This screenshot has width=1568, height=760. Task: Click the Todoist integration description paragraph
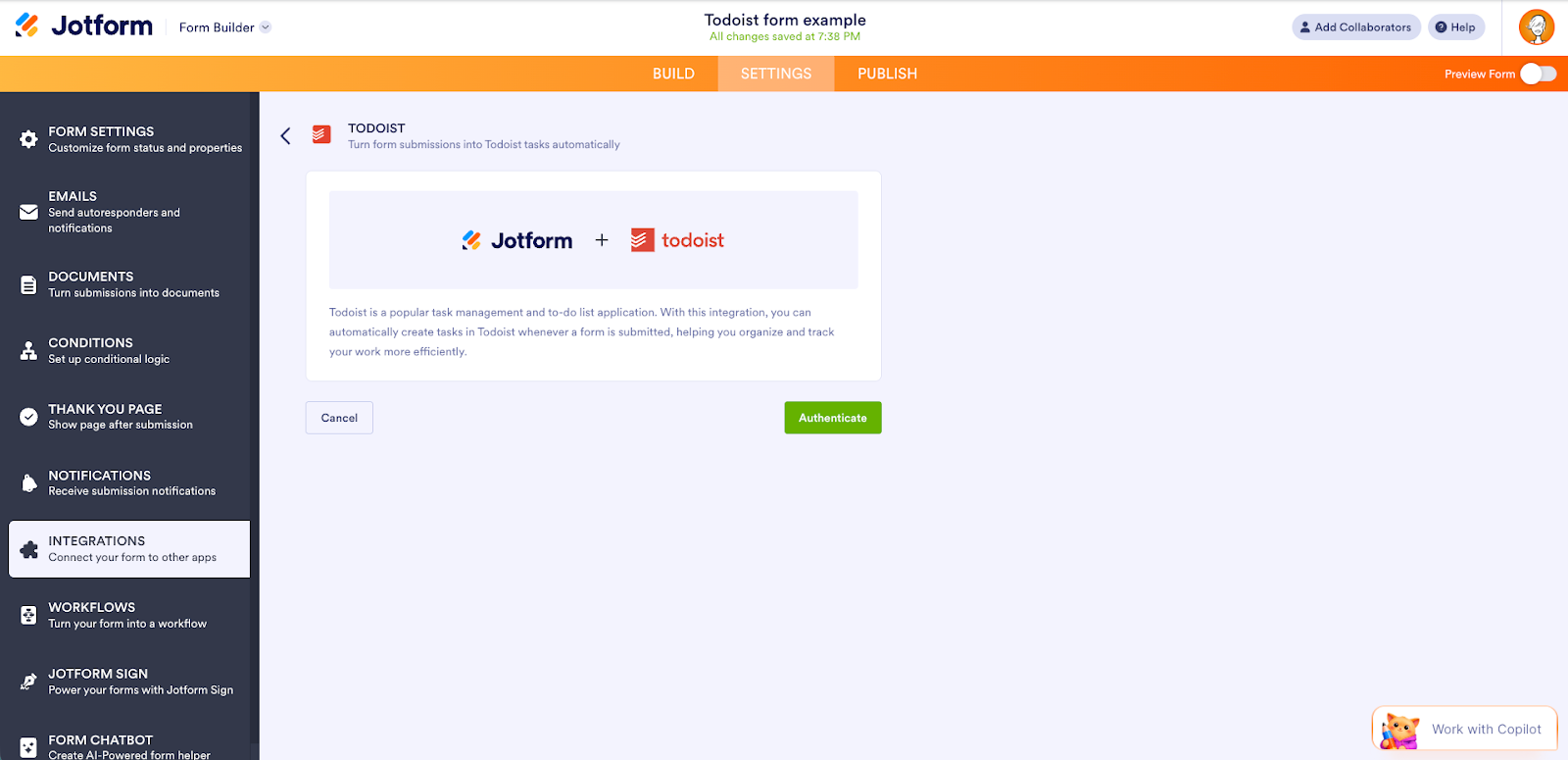pyautogui.click(x=582, y=331)
